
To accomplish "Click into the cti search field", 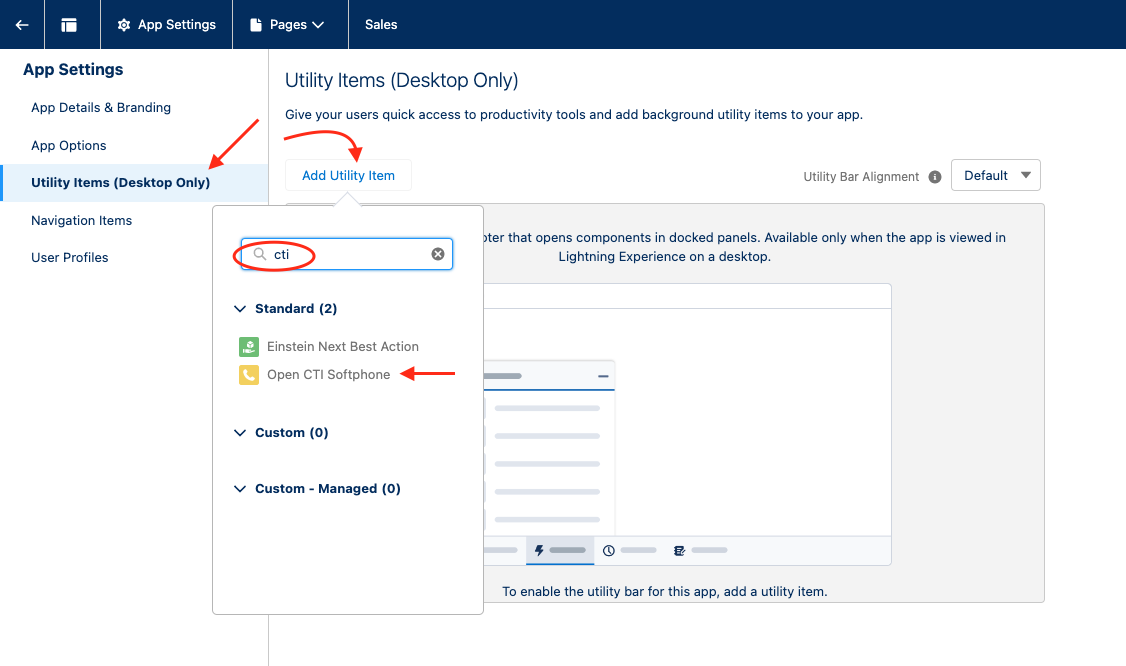I will [x=346, y=254].
